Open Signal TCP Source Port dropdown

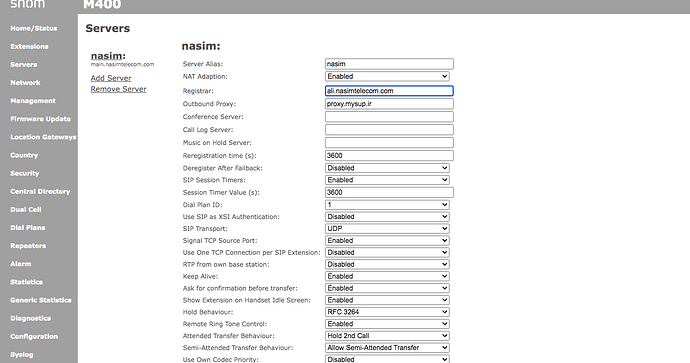[x=387, y=240]
